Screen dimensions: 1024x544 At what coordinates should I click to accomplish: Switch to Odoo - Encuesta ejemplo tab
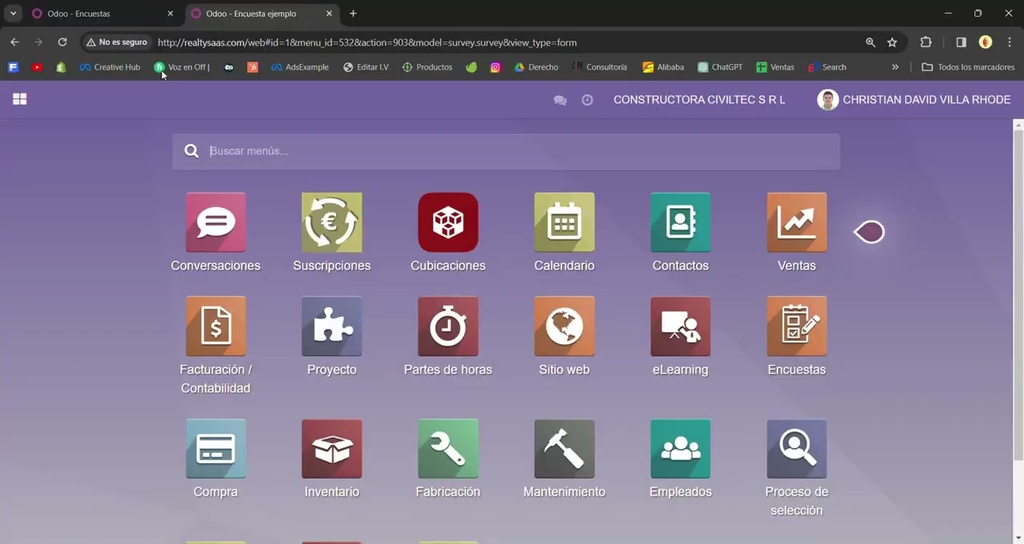coord(261,14)
